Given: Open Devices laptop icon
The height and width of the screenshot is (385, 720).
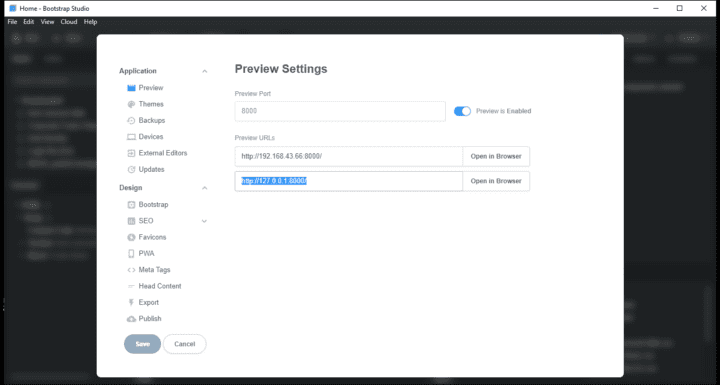Looking at the screenshot, I should pos(131,137).
